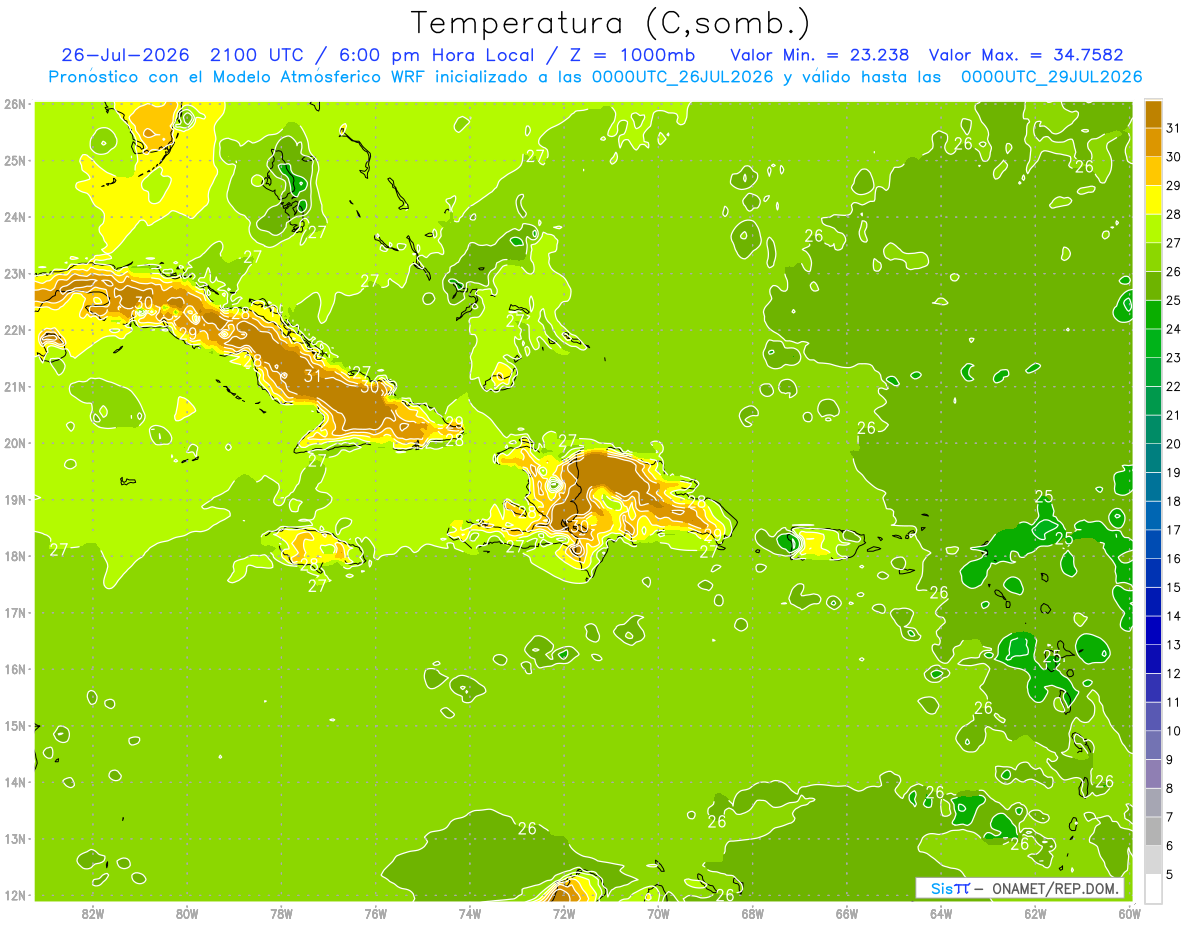The height and width of the screenshot is (927, 1200).
Task: Click the "18N" latitude axis label
Action: point(15,556)
